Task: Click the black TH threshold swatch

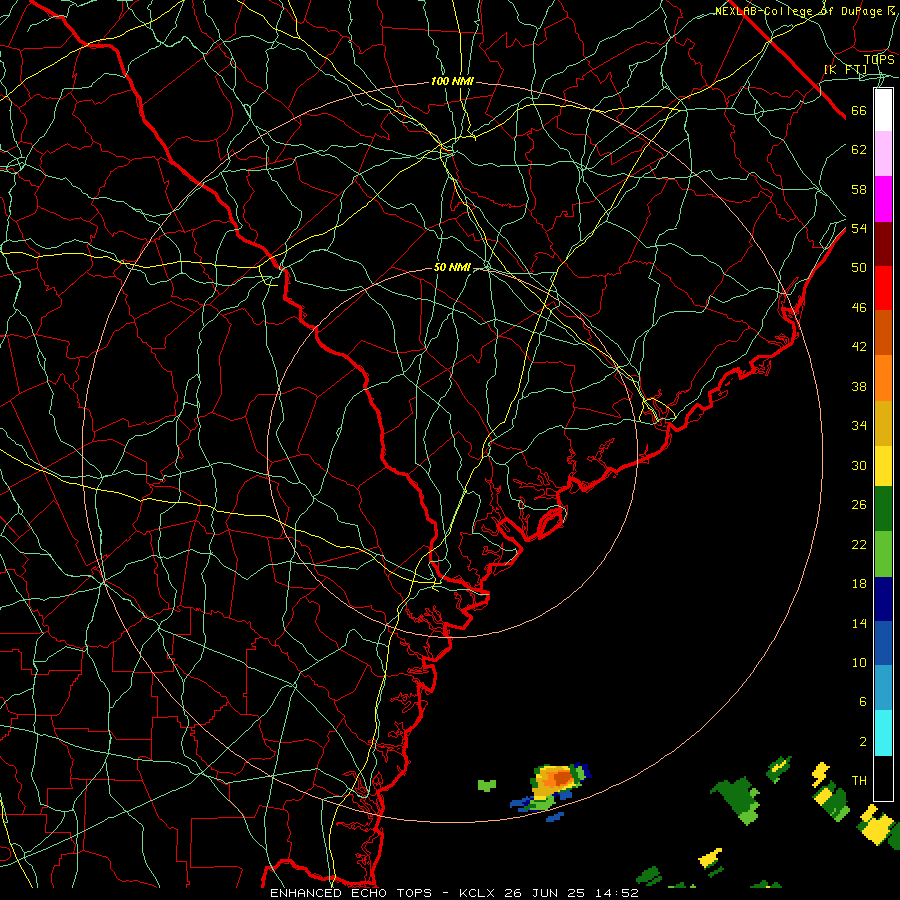Action: pyautogui.click(x=883, y=778)
